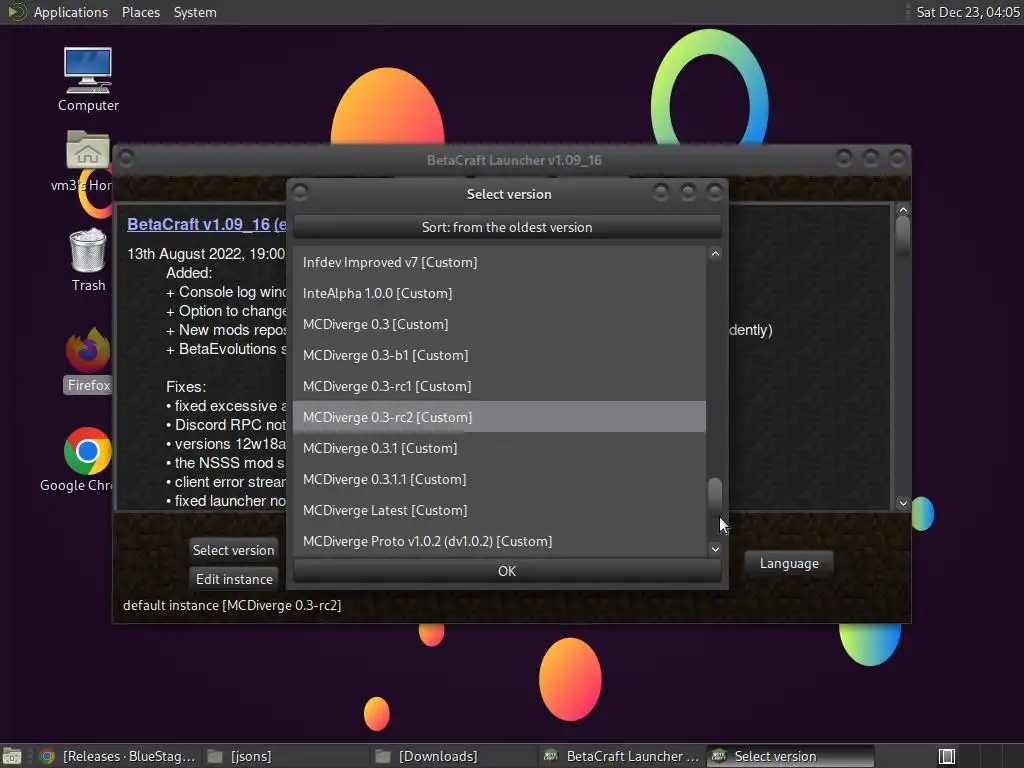Launch Google Chrome from the desktop
Screen dimensions: 1024x768
(87, 459)
